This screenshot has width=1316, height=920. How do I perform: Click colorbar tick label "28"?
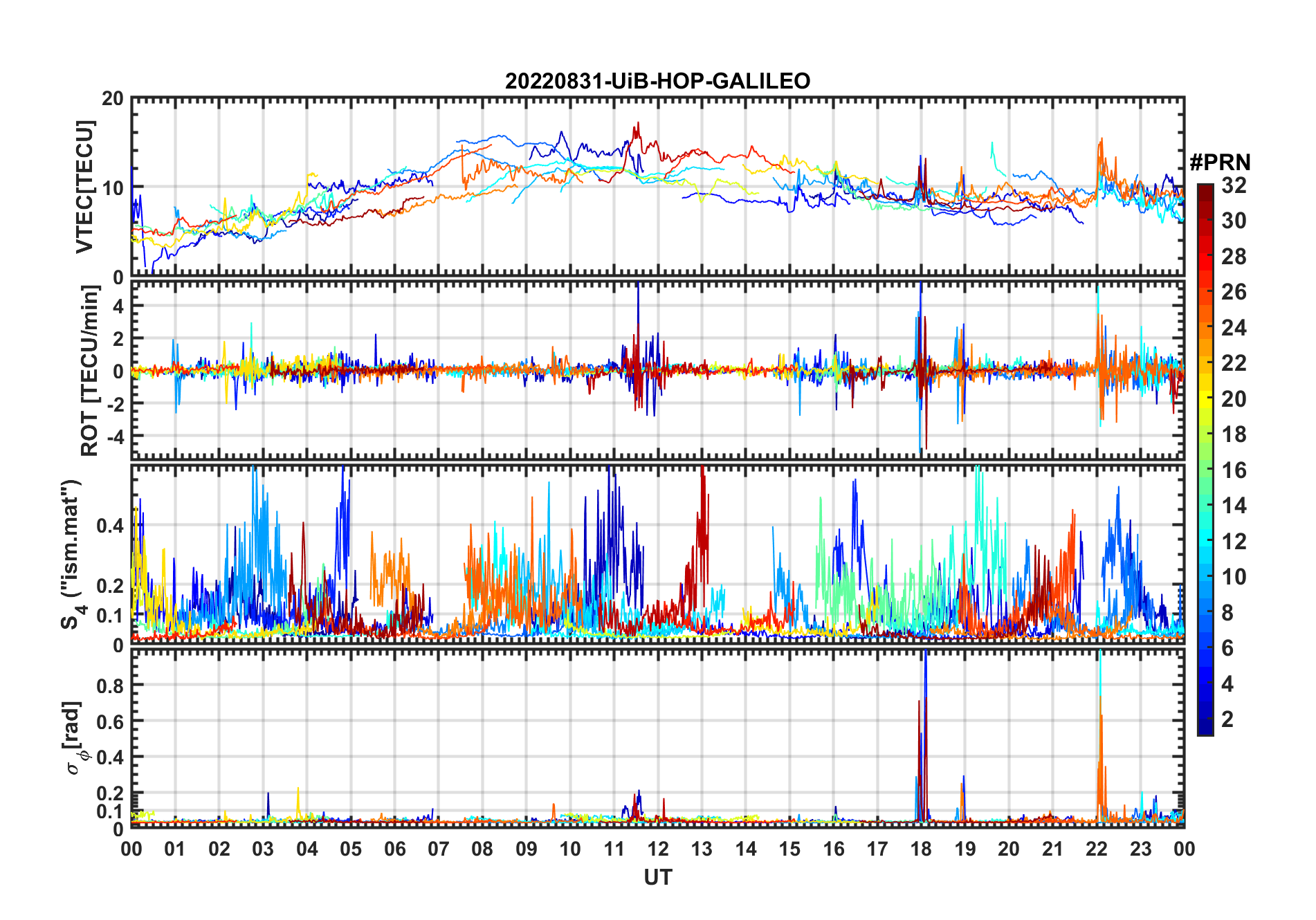(1234, 257)
